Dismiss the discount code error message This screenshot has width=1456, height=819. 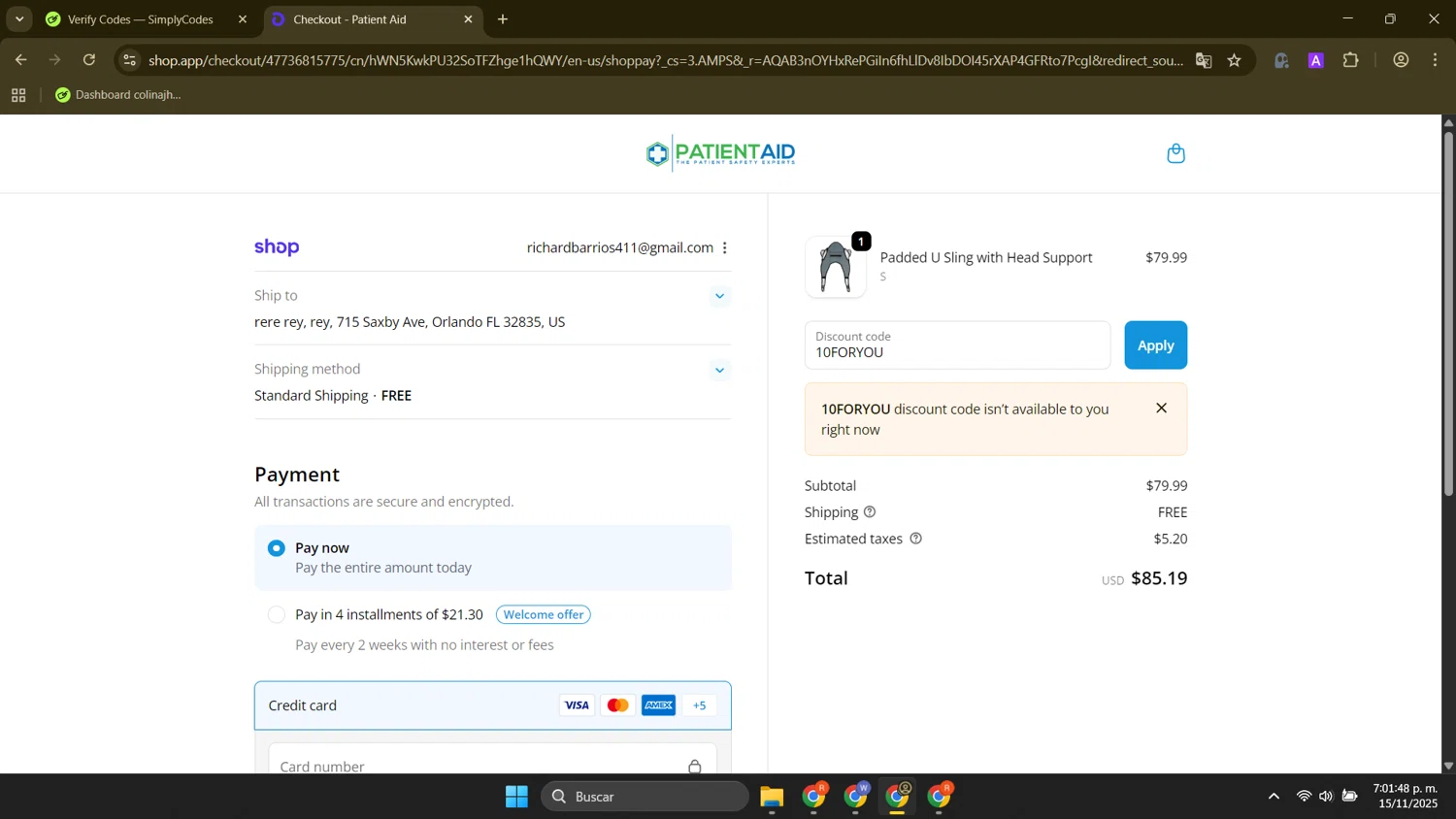click(x=1161, y=409)
